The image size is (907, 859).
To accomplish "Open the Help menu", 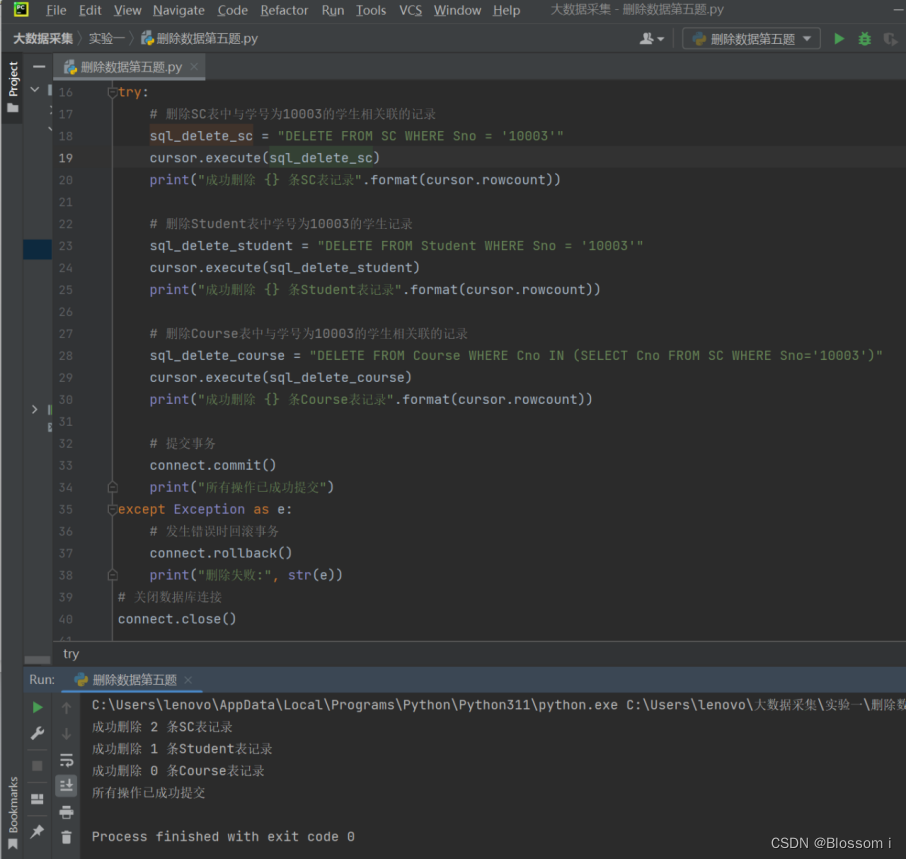I will (506, 10).
